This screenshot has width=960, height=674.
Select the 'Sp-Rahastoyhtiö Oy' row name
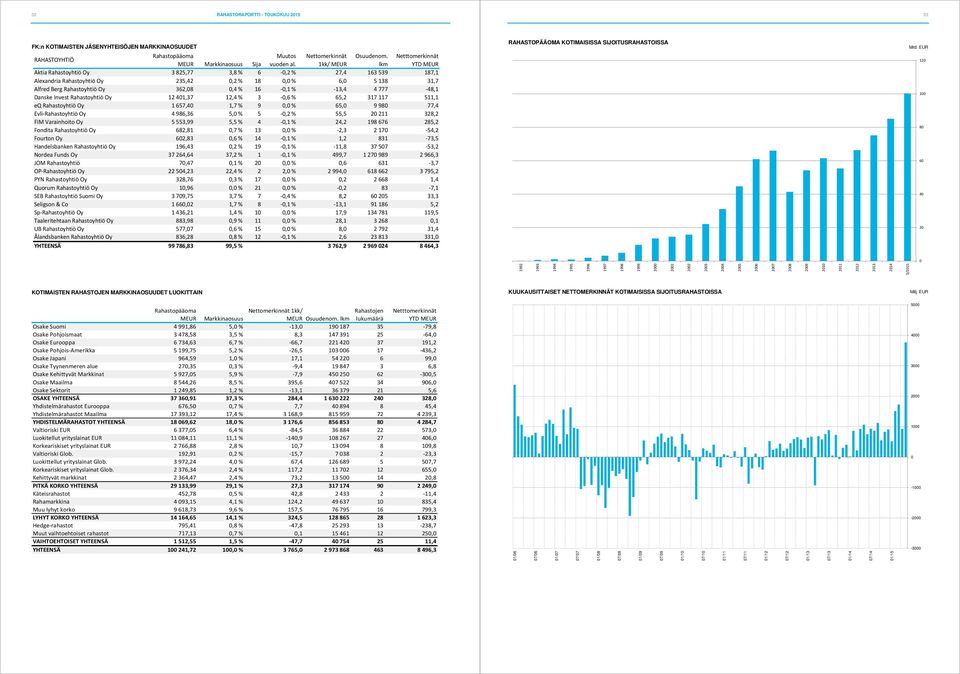tap(59, 212)
